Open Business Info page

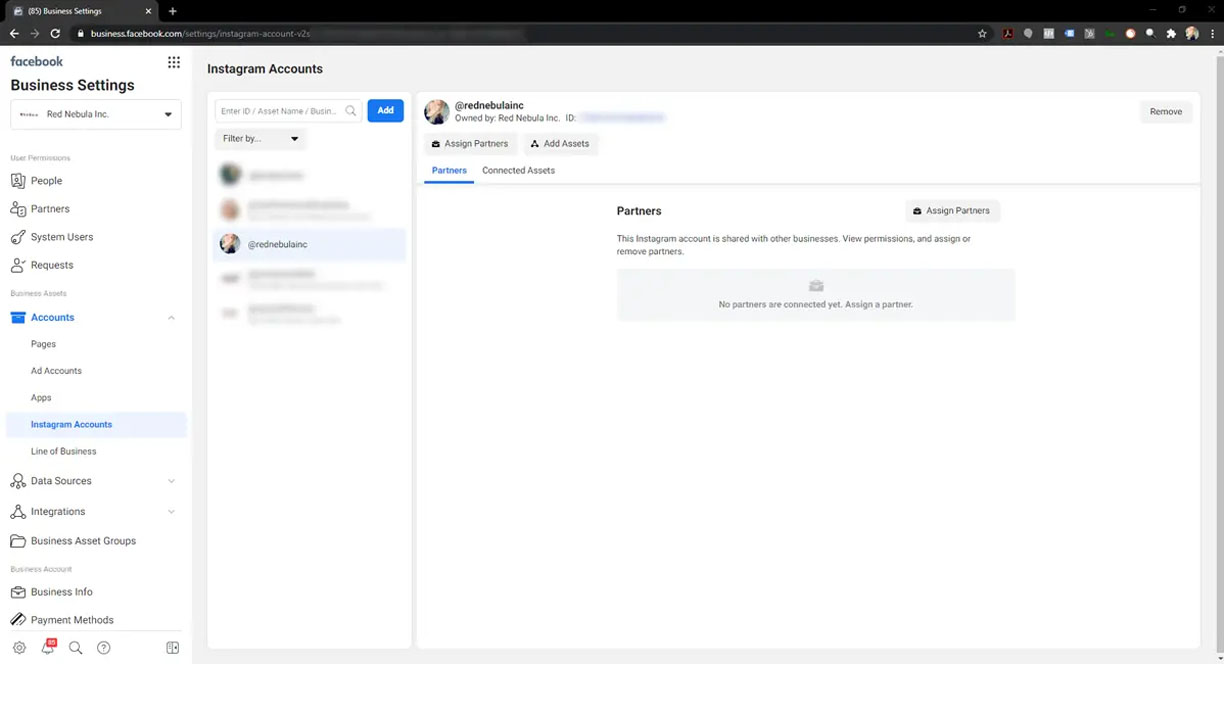61,592
